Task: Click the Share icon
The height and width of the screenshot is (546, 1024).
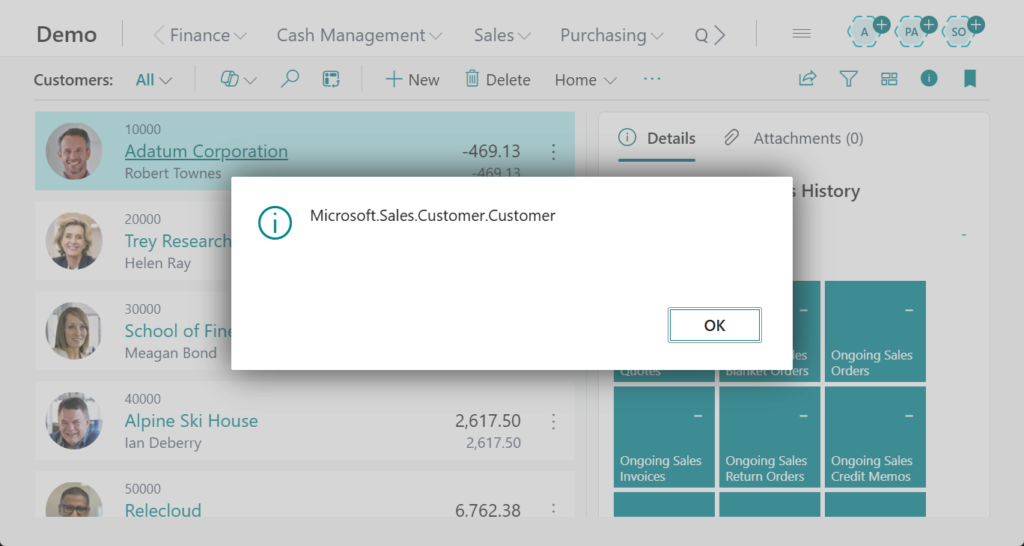Action: [x=807, y=79]
